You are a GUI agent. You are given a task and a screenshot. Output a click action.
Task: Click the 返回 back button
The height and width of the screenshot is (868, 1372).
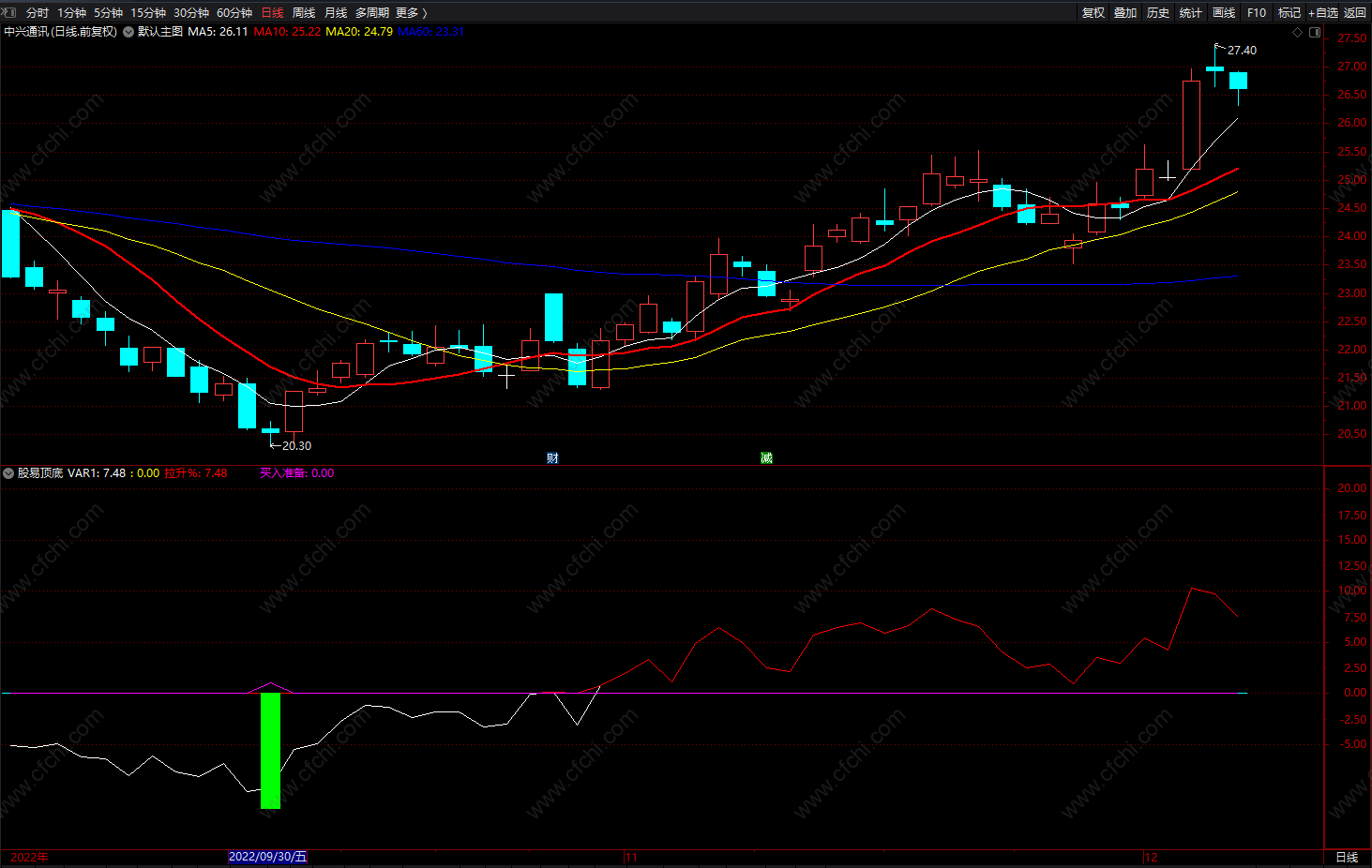coord(1355,12)
